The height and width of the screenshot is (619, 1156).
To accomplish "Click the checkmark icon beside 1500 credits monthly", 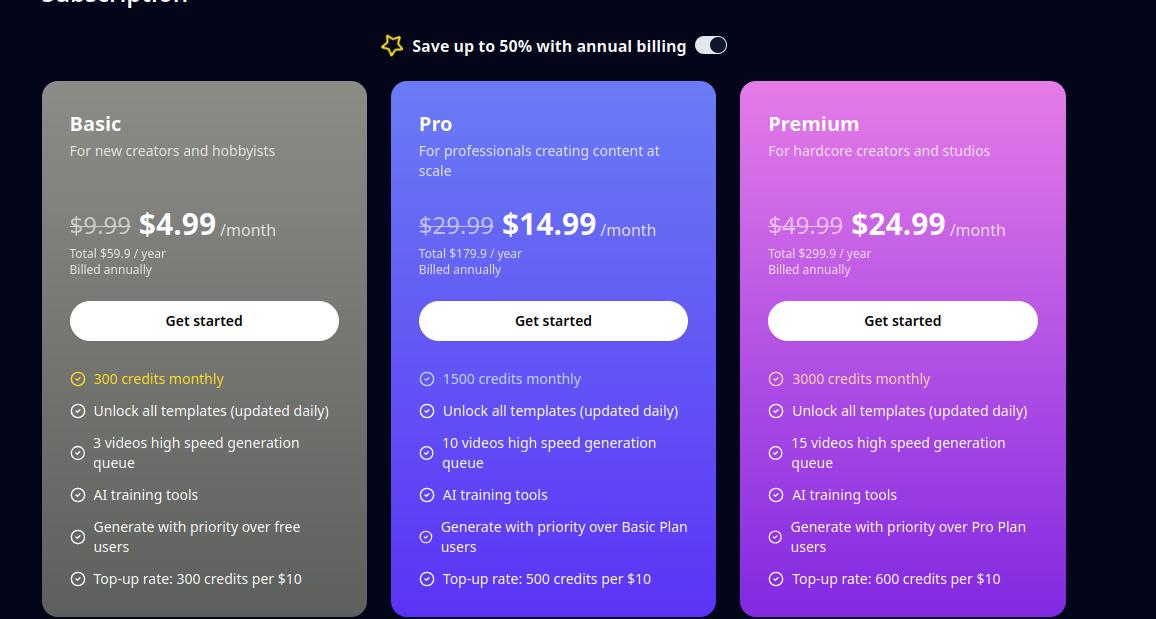I will [427, 379].
